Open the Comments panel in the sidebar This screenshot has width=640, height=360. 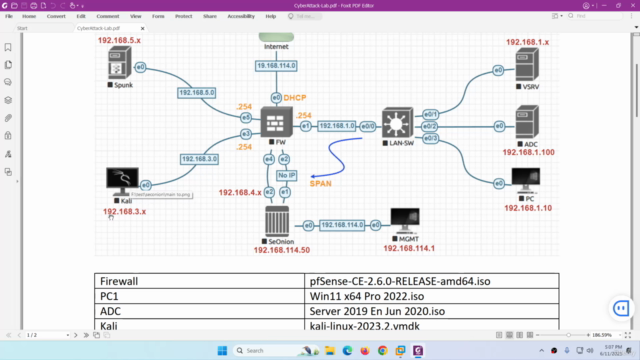coord(8,82)
